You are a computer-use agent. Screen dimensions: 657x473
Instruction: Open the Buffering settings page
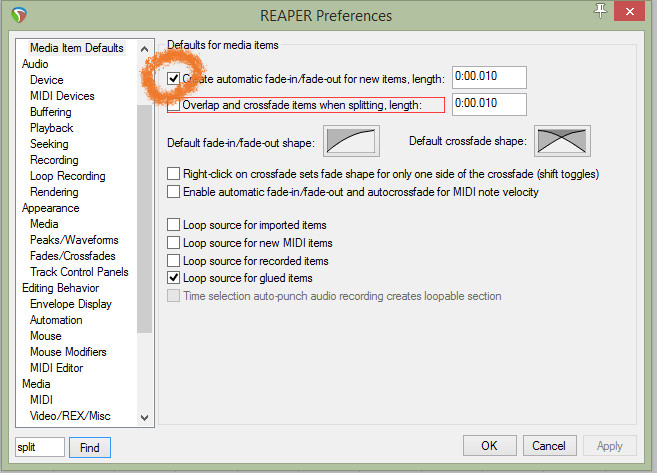(x=51, y=111)
